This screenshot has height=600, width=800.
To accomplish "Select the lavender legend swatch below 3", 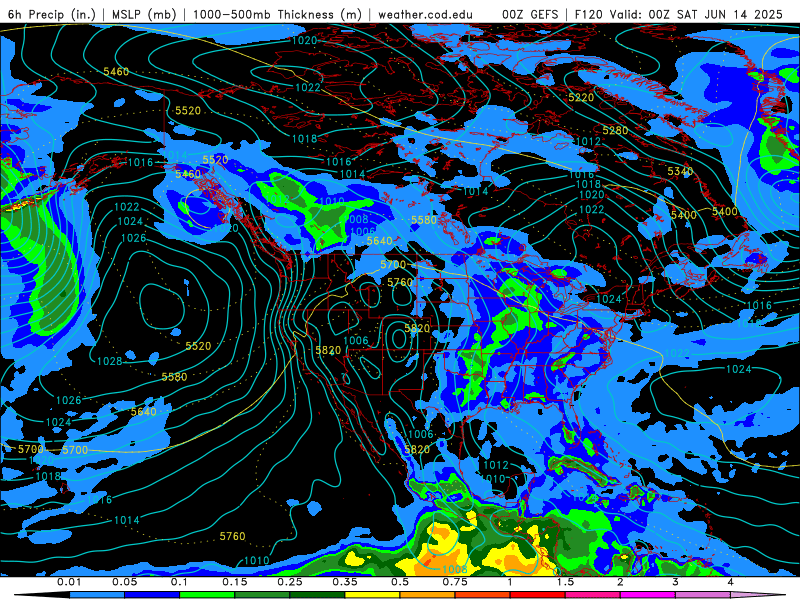I will pos(703,595).
